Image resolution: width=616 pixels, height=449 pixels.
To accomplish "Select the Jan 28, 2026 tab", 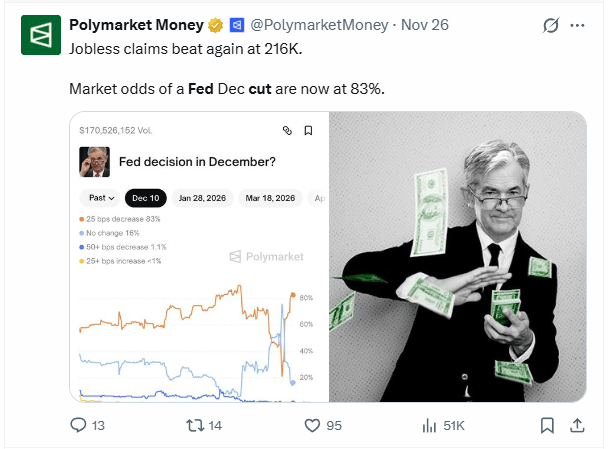I will (x=202, y=198).
